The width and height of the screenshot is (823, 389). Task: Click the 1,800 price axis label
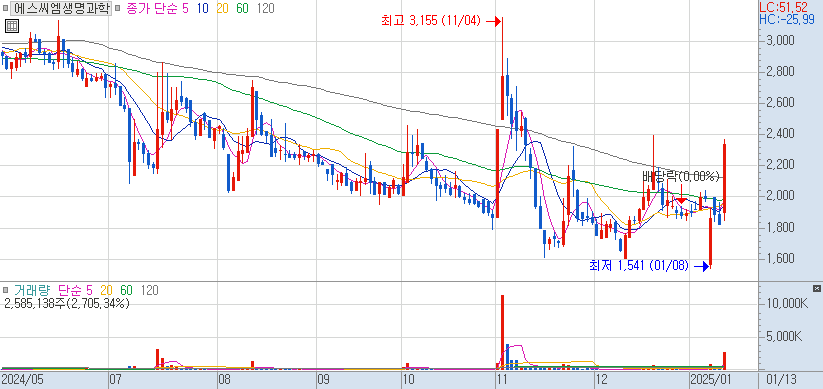pos(779,228)
